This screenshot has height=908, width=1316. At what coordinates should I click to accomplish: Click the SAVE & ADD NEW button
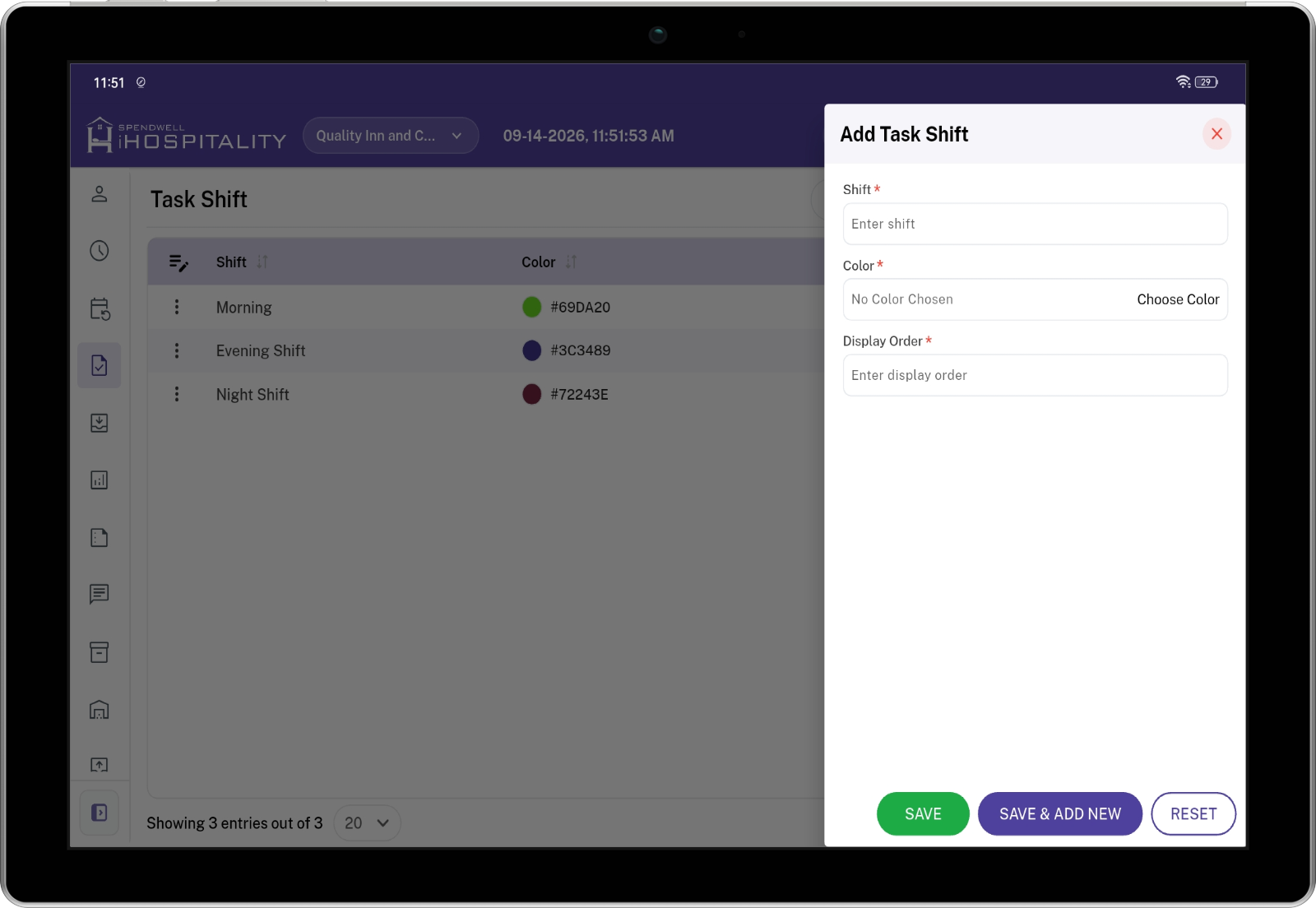pos(1060,813)
